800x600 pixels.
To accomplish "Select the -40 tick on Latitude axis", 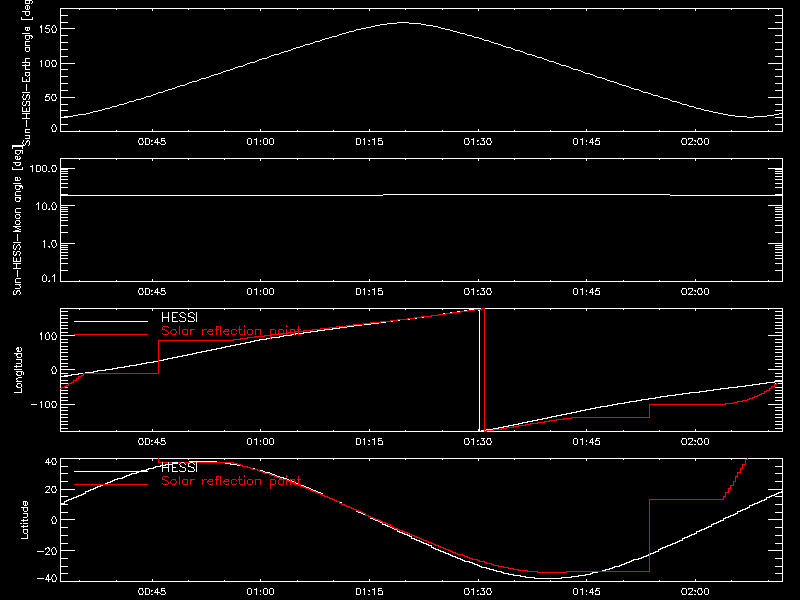I will click(47, 579).
